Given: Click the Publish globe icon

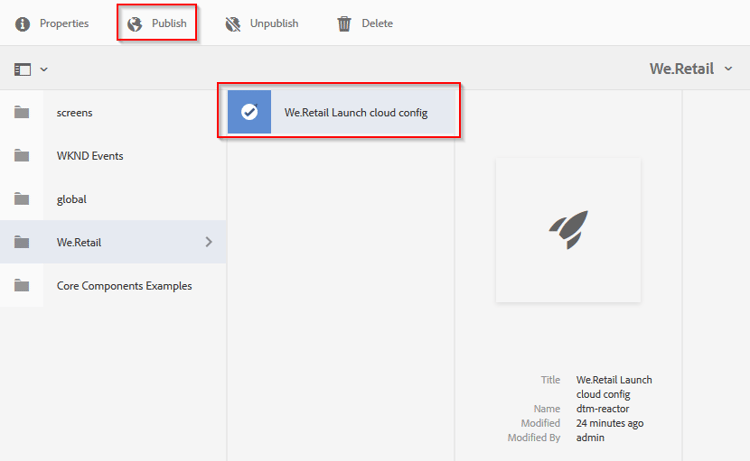Looking at the screenshot, I should (x=135, y=24).
